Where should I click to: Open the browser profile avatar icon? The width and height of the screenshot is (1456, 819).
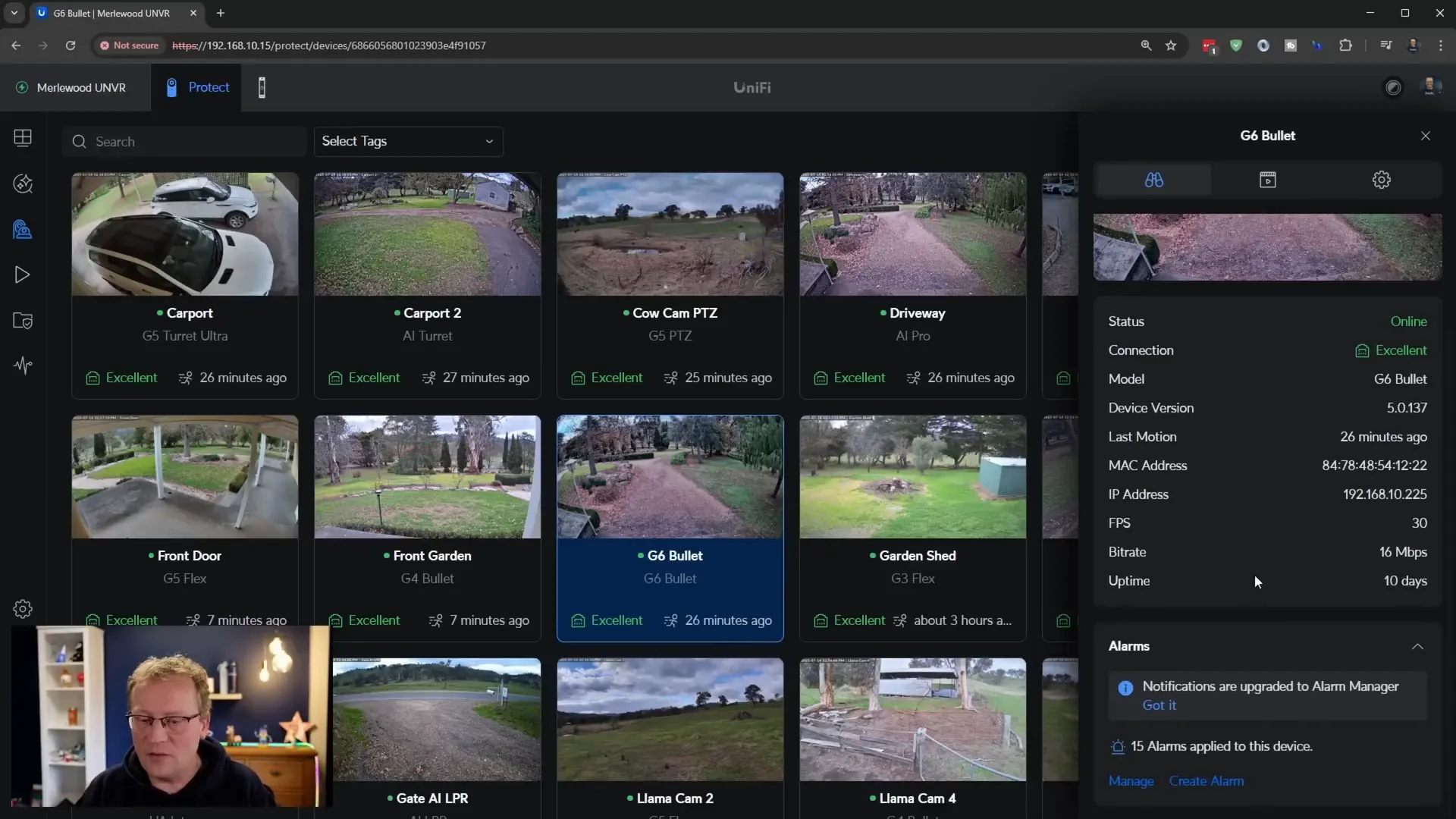[1414, 45]
